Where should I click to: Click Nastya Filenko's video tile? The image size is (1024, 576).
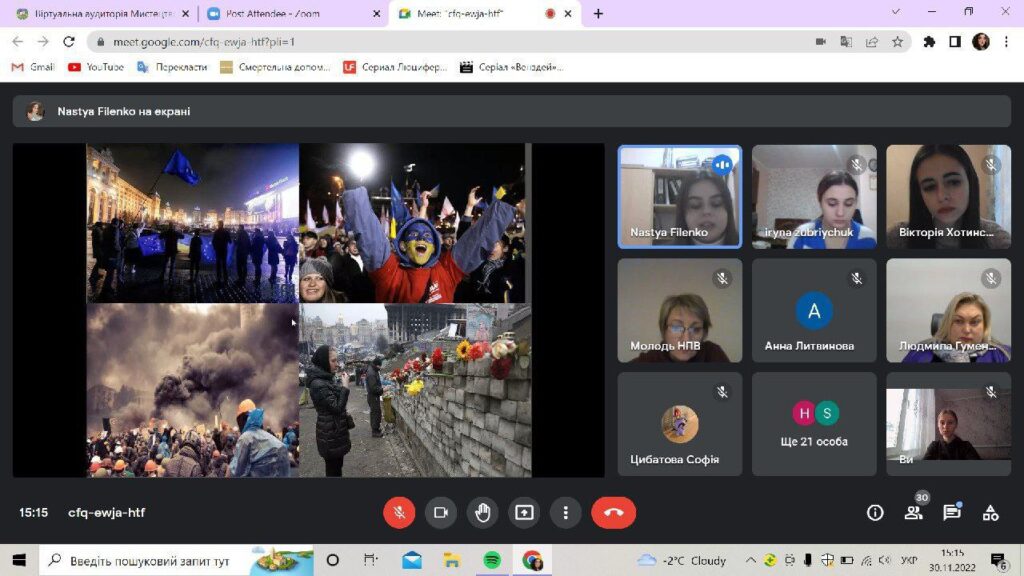pos(679,197)
